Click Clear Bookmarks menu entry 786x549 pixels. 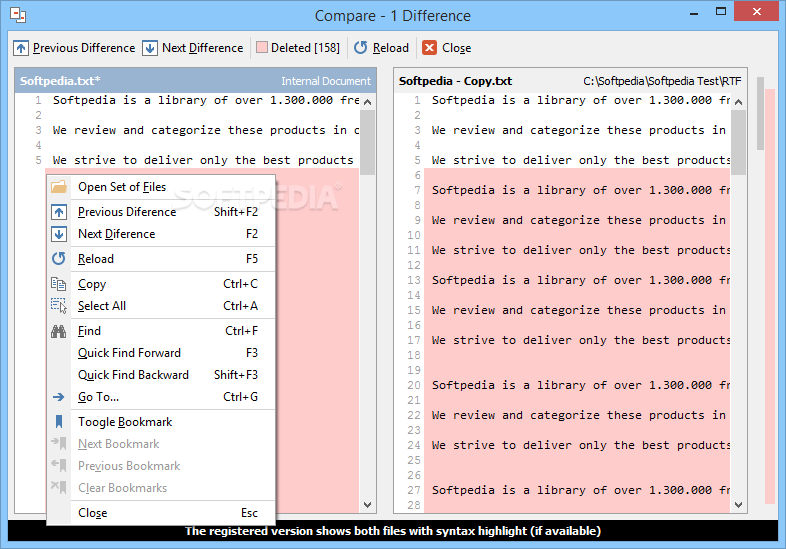point(161,488)
